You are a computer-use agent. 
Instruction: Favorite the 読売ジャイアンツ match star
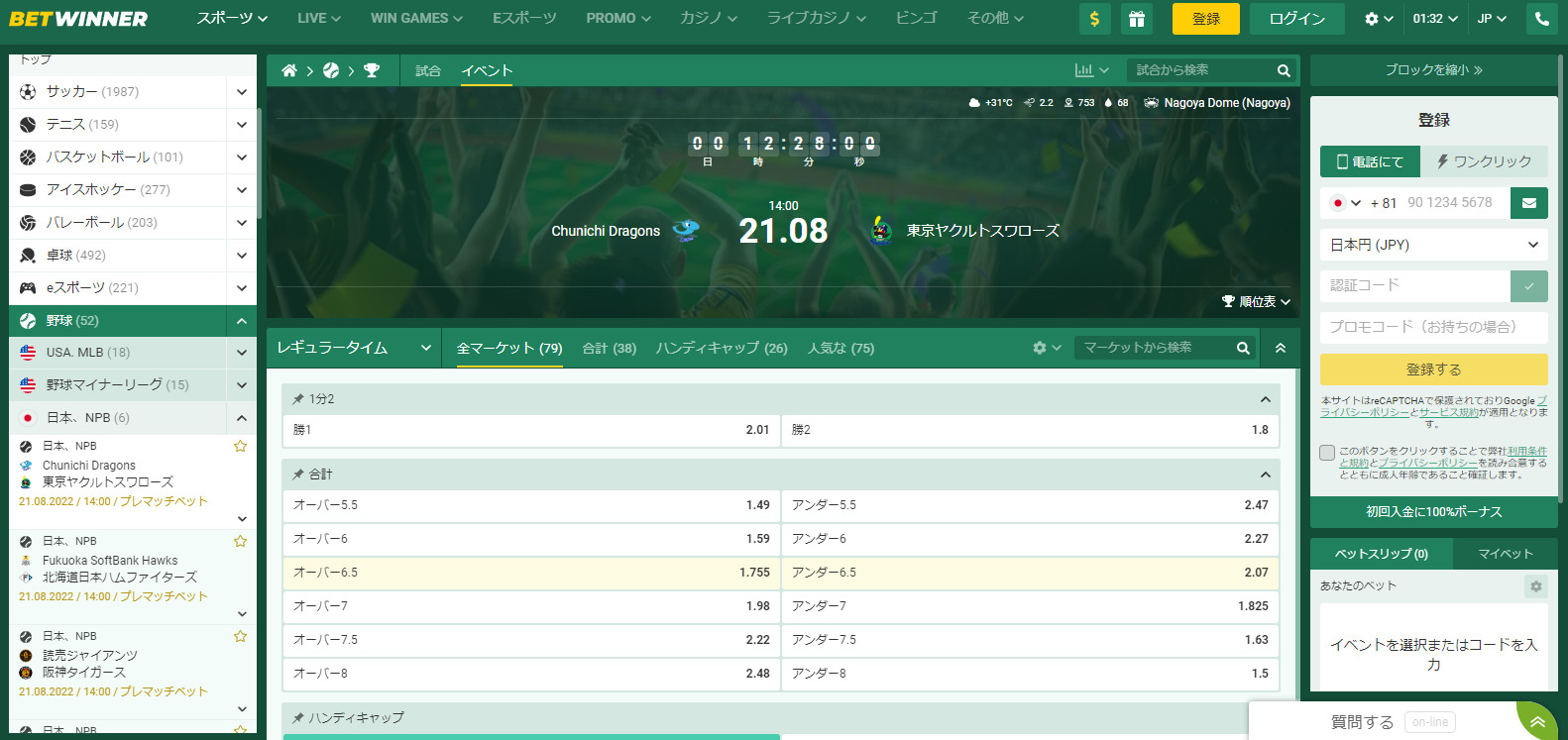click(x=240, y=636)
